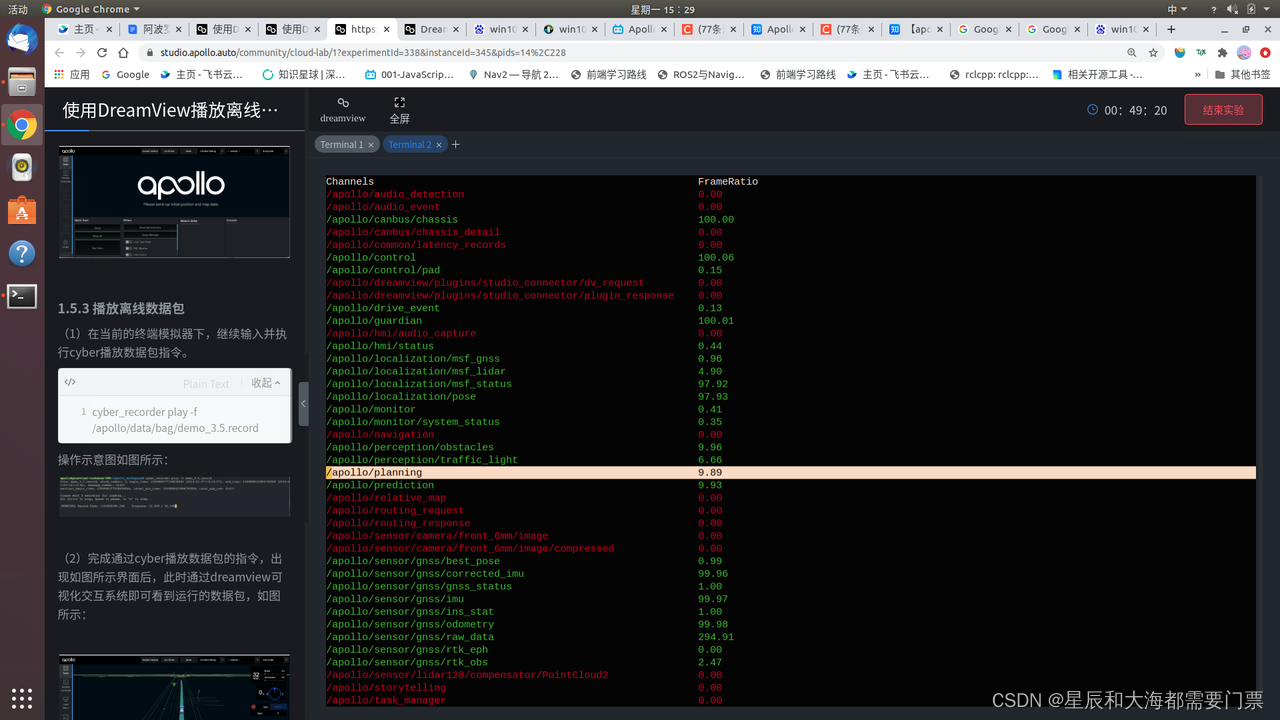
Task: Open the dreamview link icon
Action: (343, 103)
